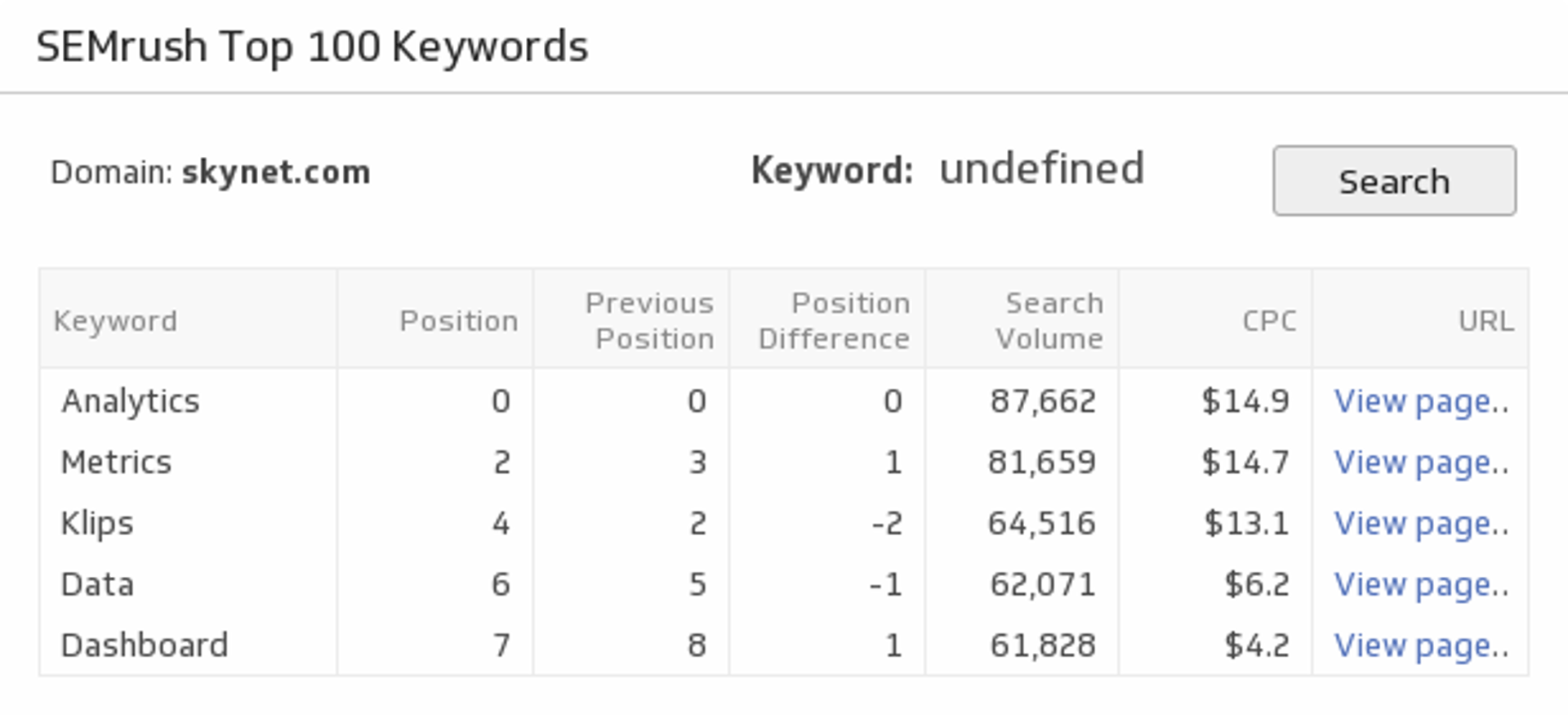Open View page link for Analytics
The image size is (1568, 715).
point(1420,401)
